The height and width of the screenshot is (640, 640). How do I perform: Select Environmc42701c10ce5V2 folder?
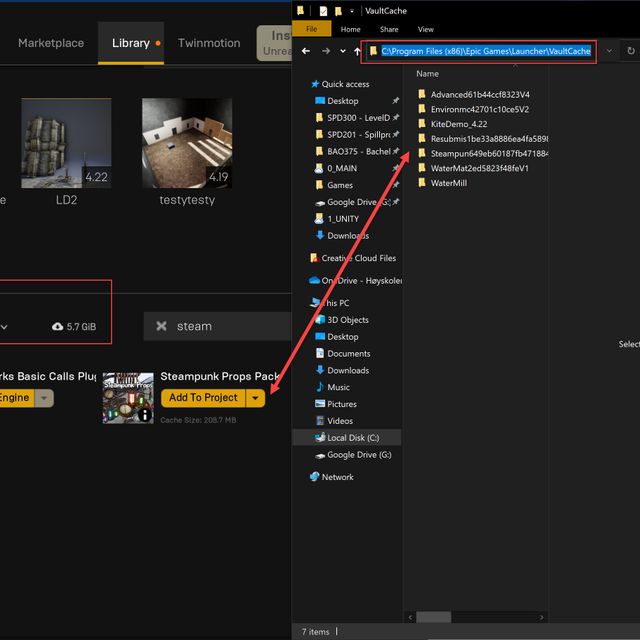coord(480,109)
